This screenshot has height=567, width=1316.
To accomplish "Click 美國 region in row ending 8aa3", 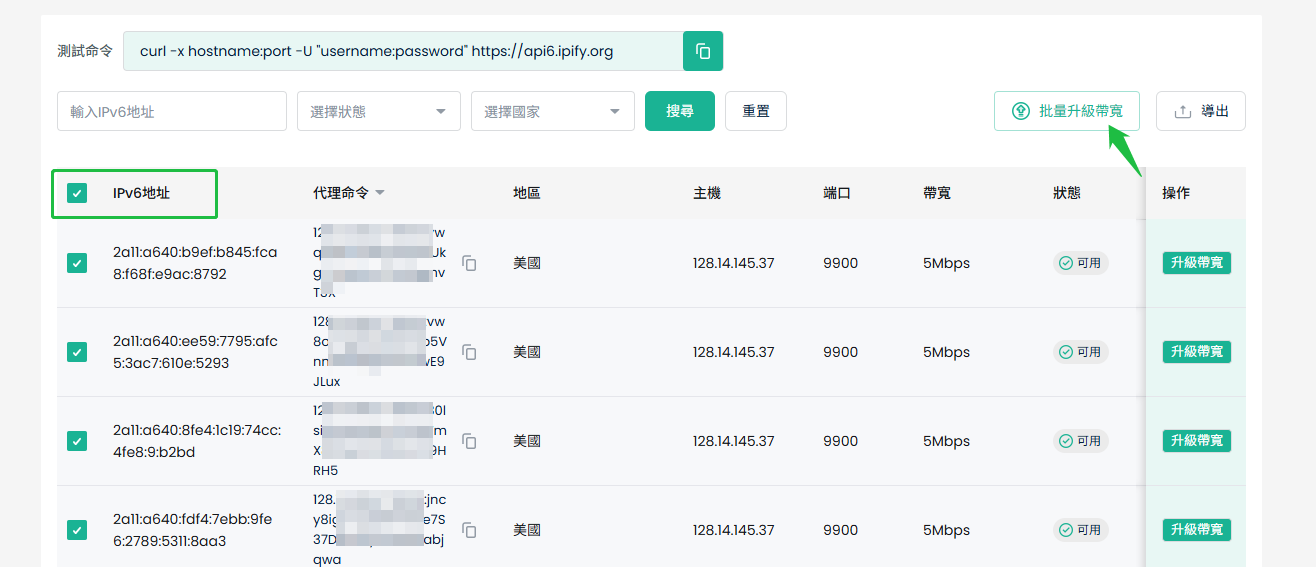I will point(527,530).
